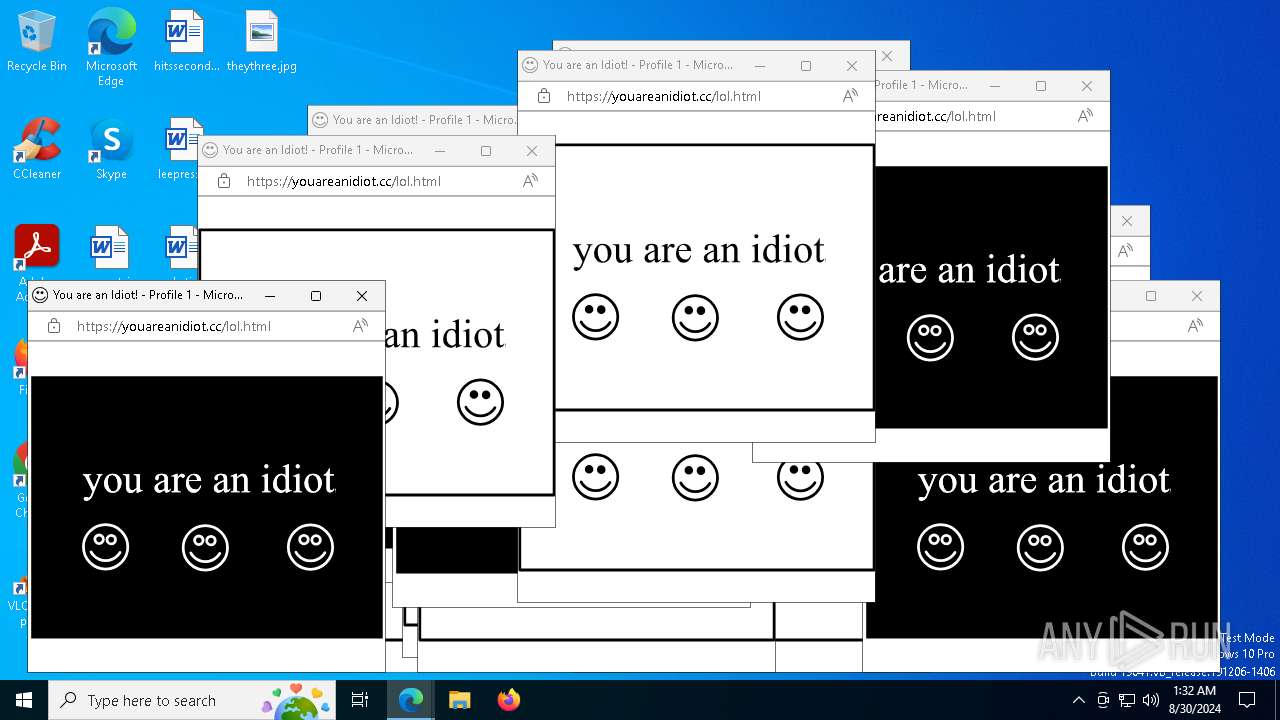The width and height of the screenshot is (1280, 720).
Task: Click Read Aloud icon in the left-middle popup
Action: [530, 181]
